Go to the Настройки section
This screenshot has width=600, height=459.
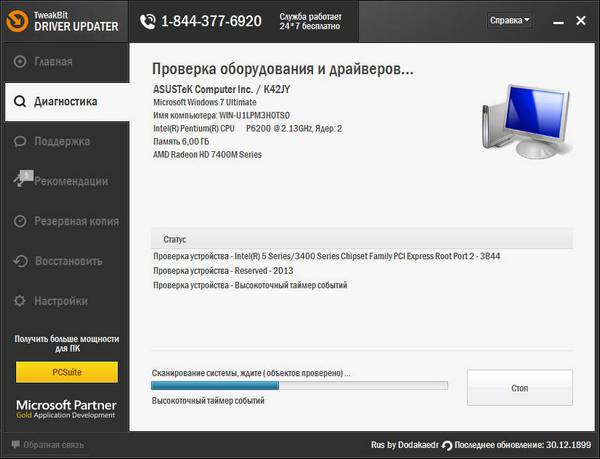click(60, 301)
